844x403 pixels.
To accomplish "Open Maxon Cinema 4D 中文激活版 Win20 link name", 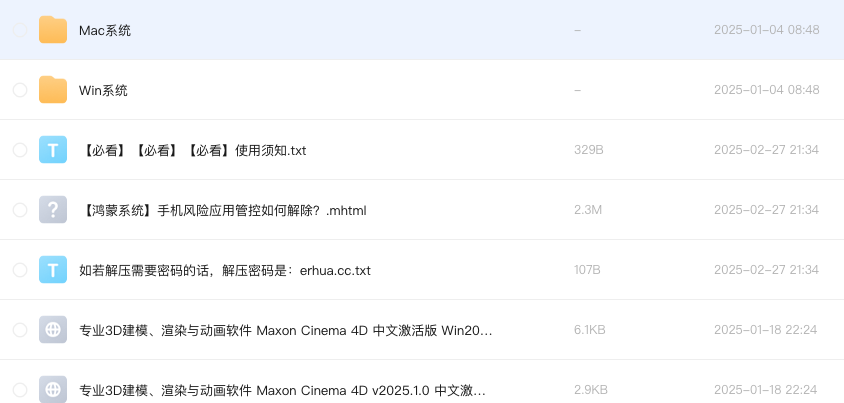I will (285, 330).
